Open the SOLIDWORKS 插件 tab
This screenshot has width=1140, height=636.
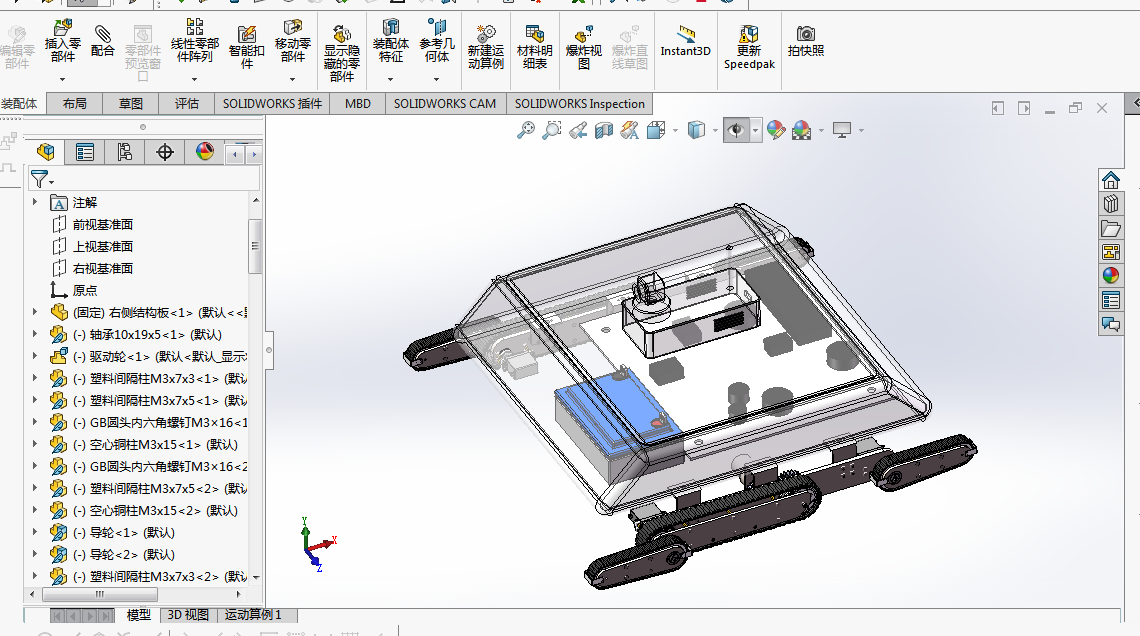point(272,104)
